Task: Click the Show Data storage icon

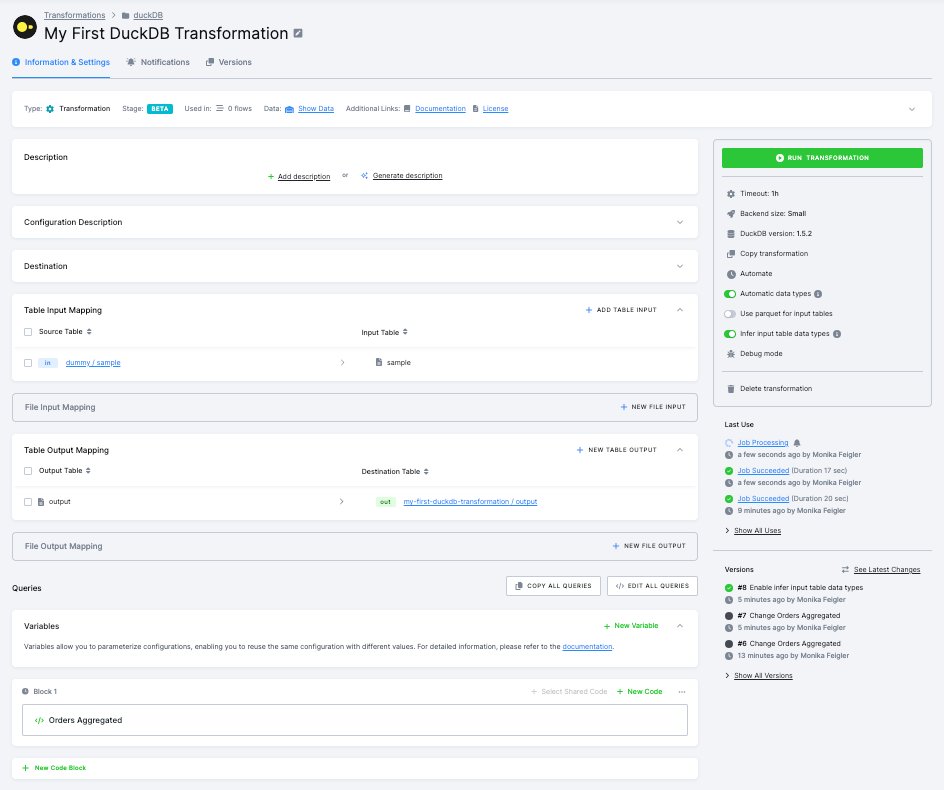Action: coord(289,109)
